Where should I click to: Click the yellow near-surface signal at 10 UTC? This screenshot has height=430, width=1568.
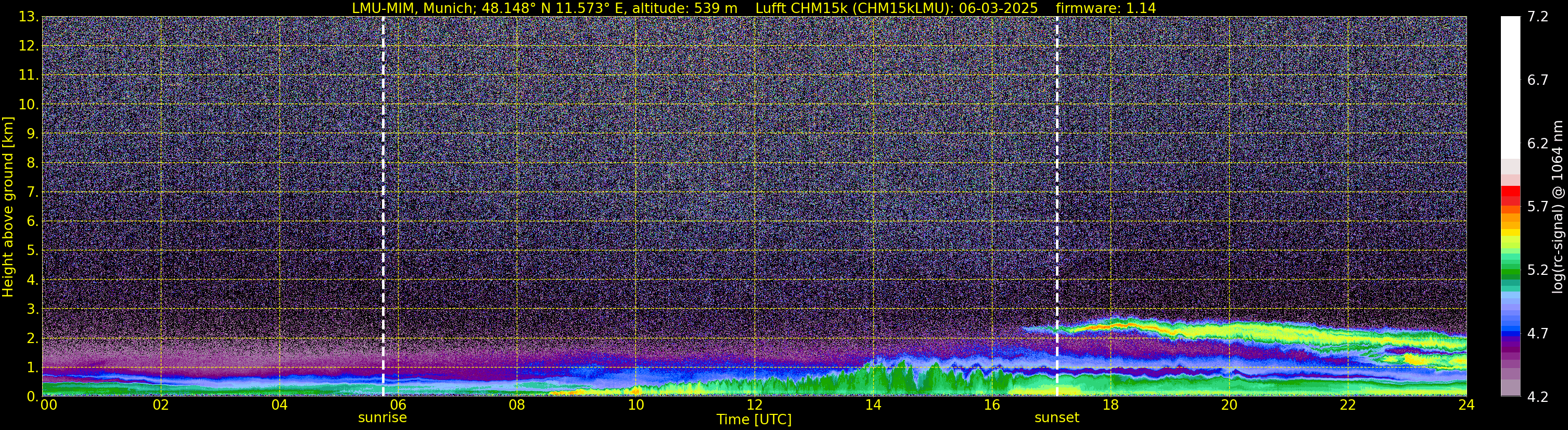click(x=635, y=390)
